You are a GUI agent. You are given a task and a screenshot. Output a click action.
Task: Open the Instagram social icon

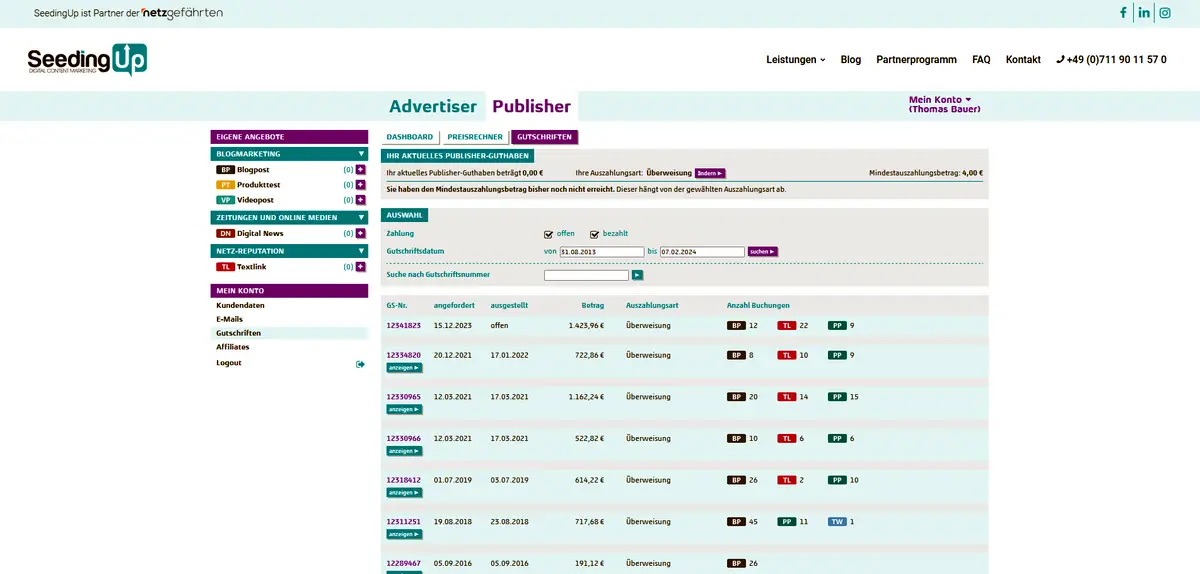point(1165,13)
